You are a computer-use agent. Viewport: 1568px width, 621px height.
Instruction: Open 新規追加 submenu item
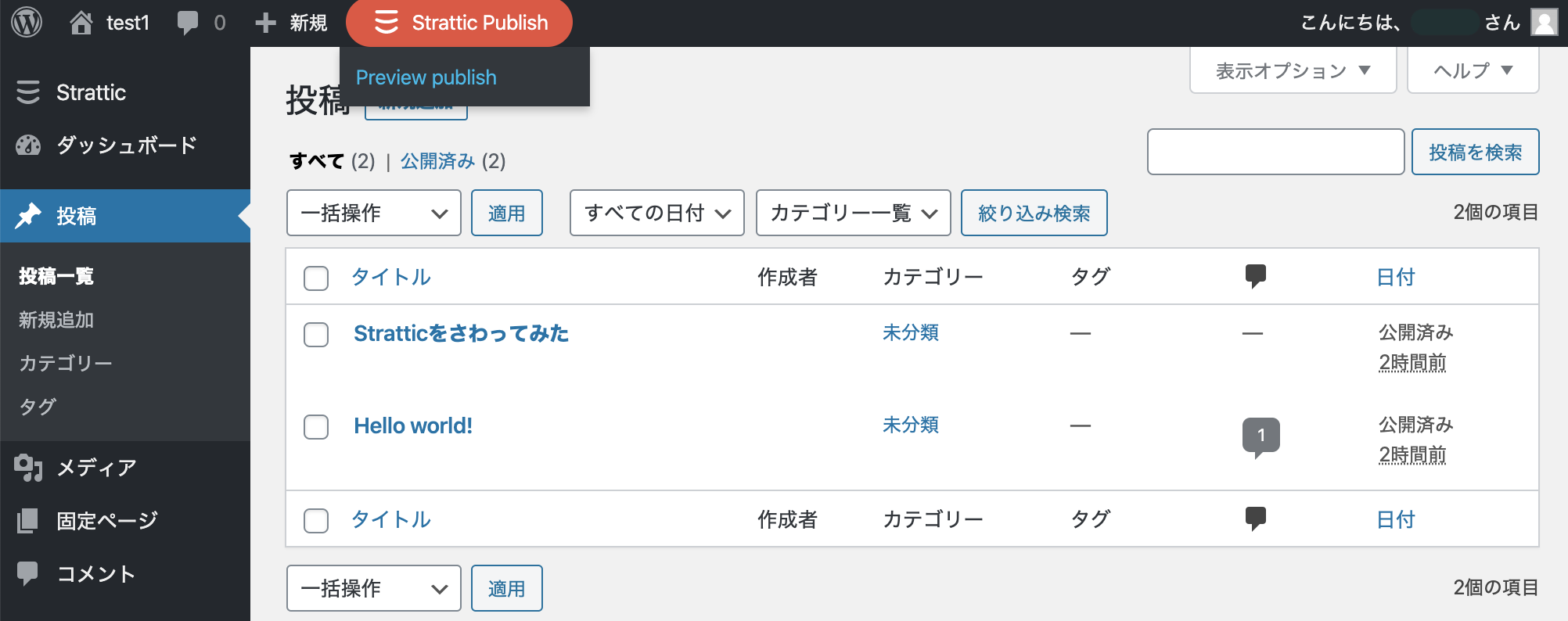point(56,320)
